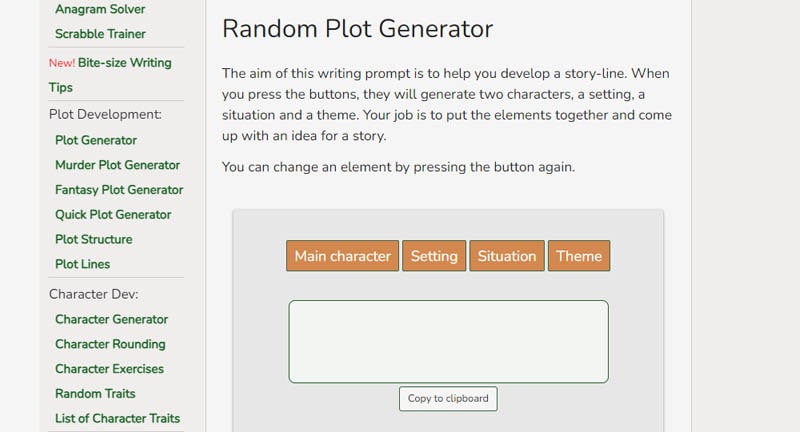Generate a random Theme
This screenshot has width=800, height=432.
point(579,256)
